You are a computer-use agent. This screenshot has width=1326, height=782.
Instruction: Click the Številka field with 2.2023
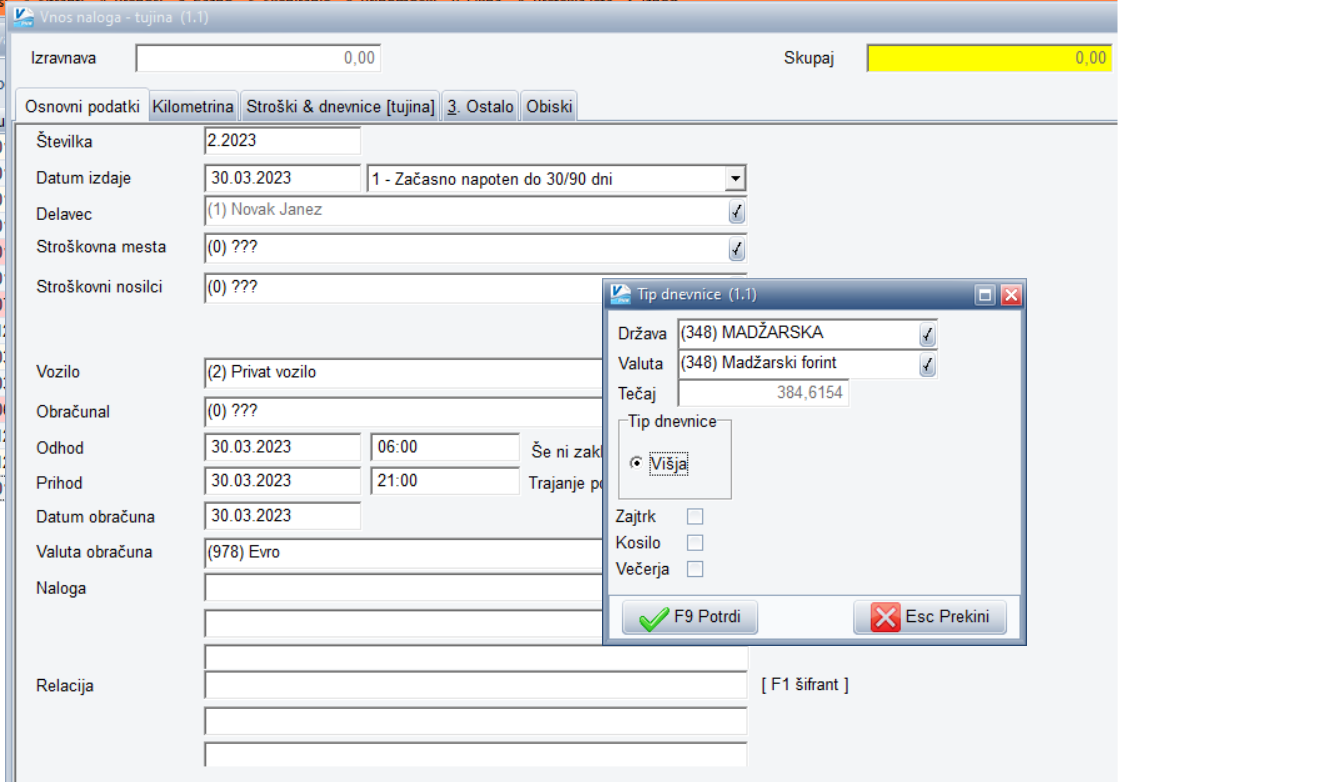click(282, 141)
